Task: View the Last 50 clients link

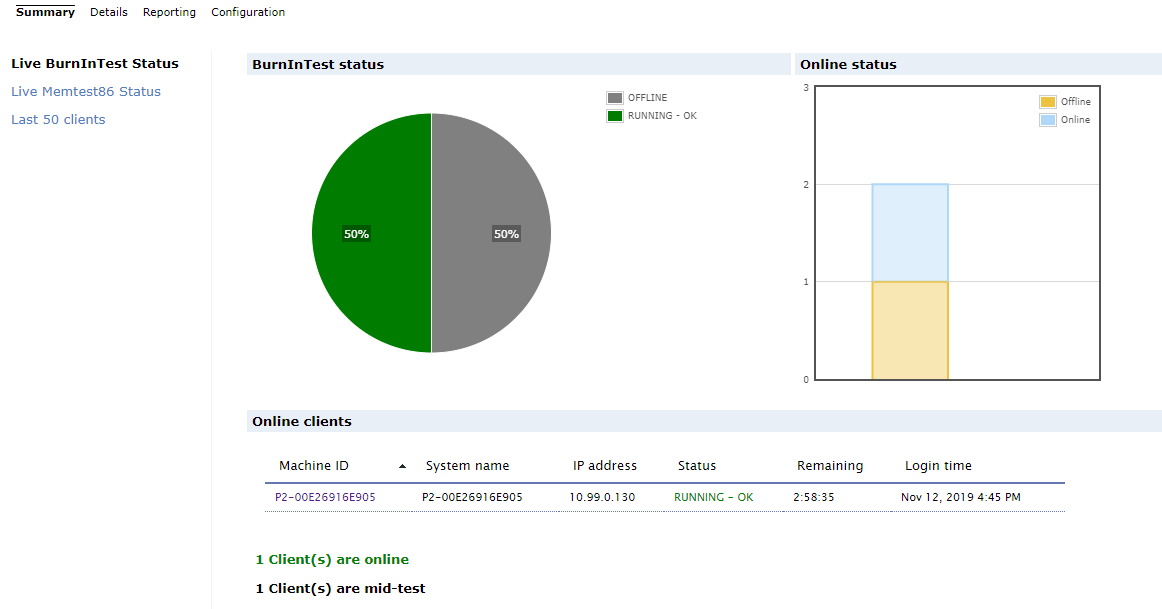Action: 58,120
